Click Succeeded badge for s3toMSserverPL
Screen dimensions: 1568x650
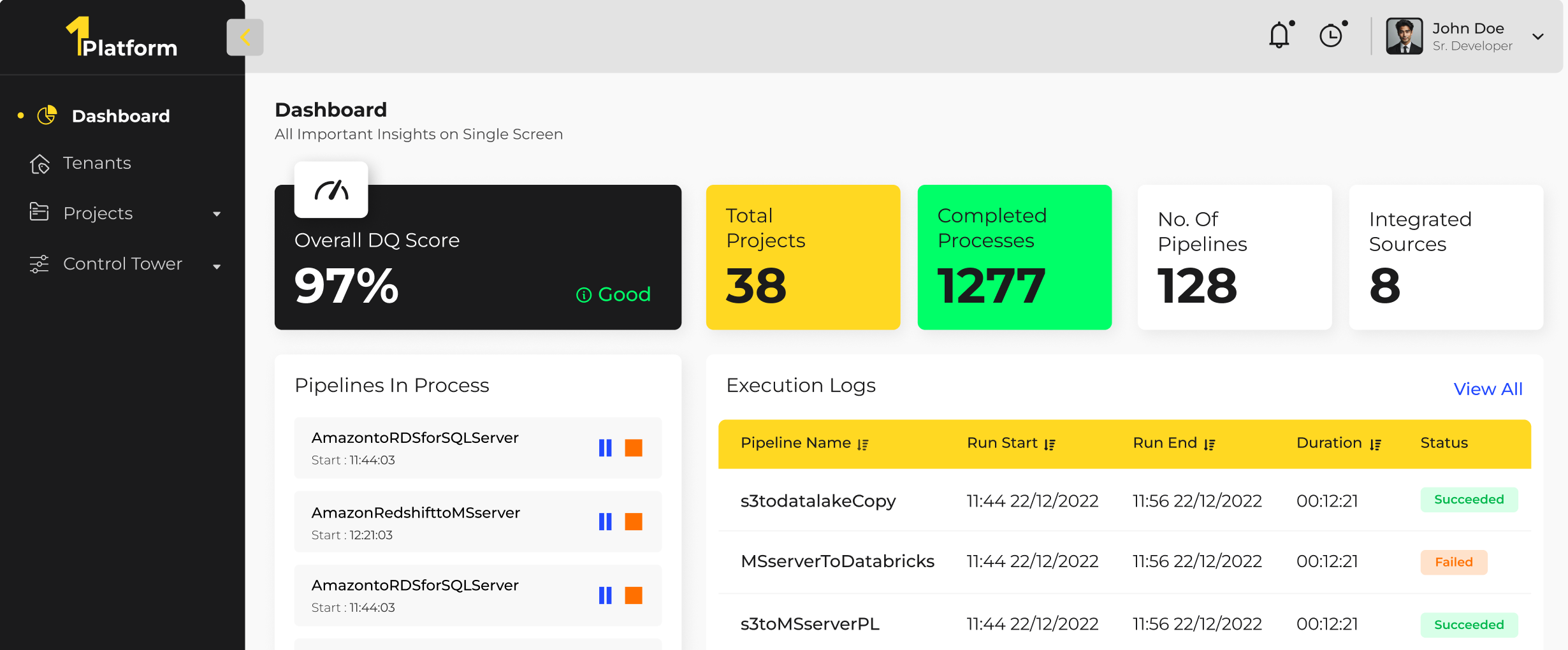(x=1469, y=625)
